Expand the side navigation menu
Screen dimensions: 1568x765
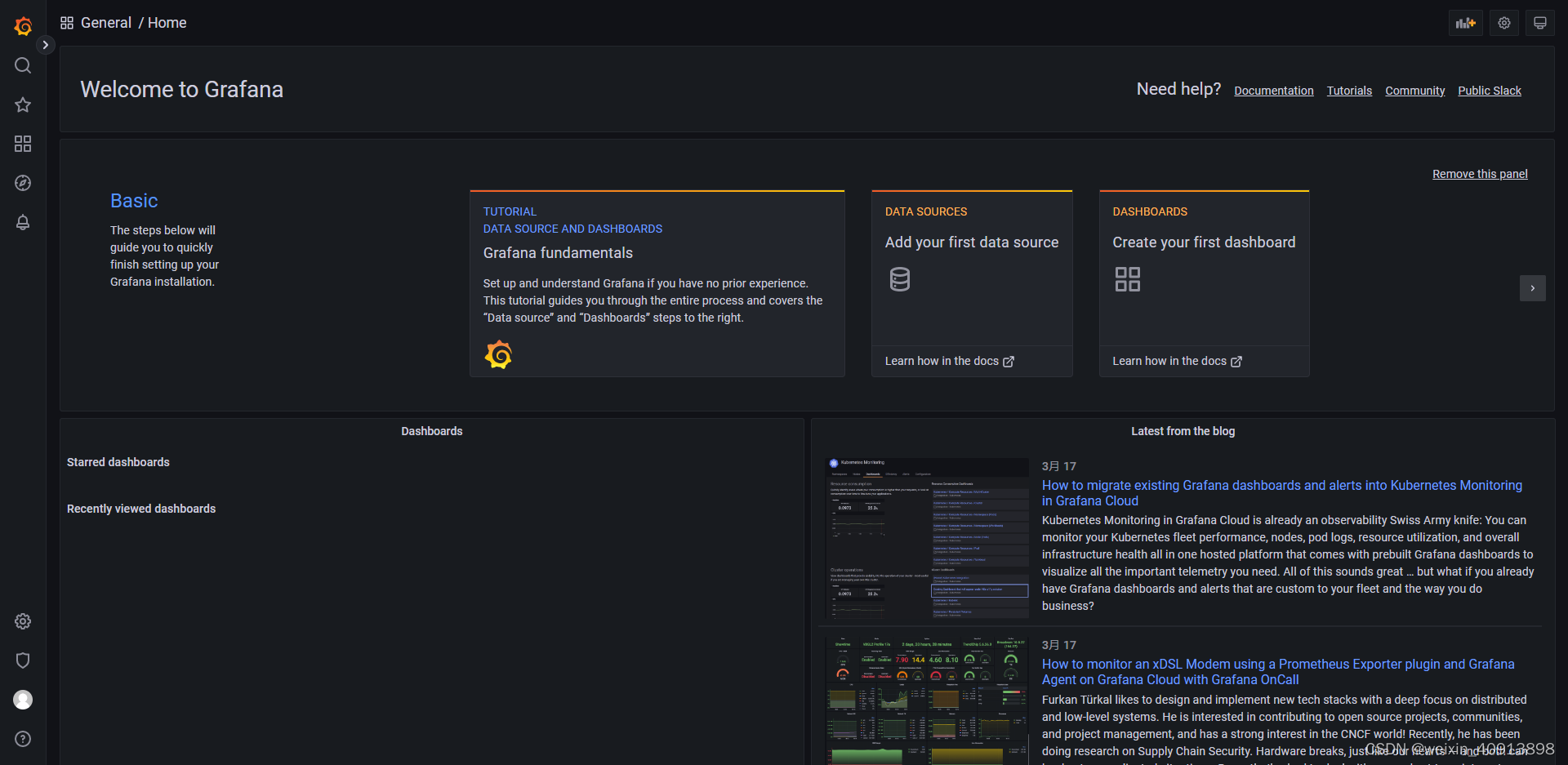click(x=46, y=45)
